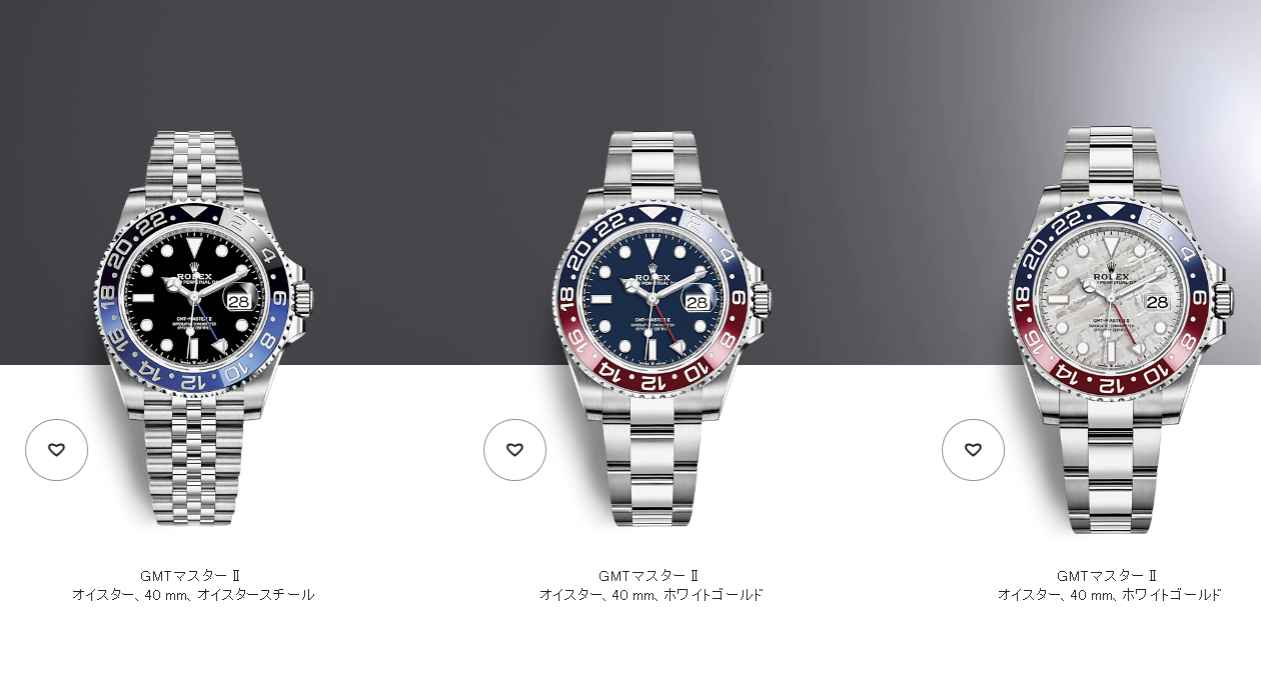
Task: Add meteorite-dial watch to favorites via heart
Action: click(x=973, y=450)
